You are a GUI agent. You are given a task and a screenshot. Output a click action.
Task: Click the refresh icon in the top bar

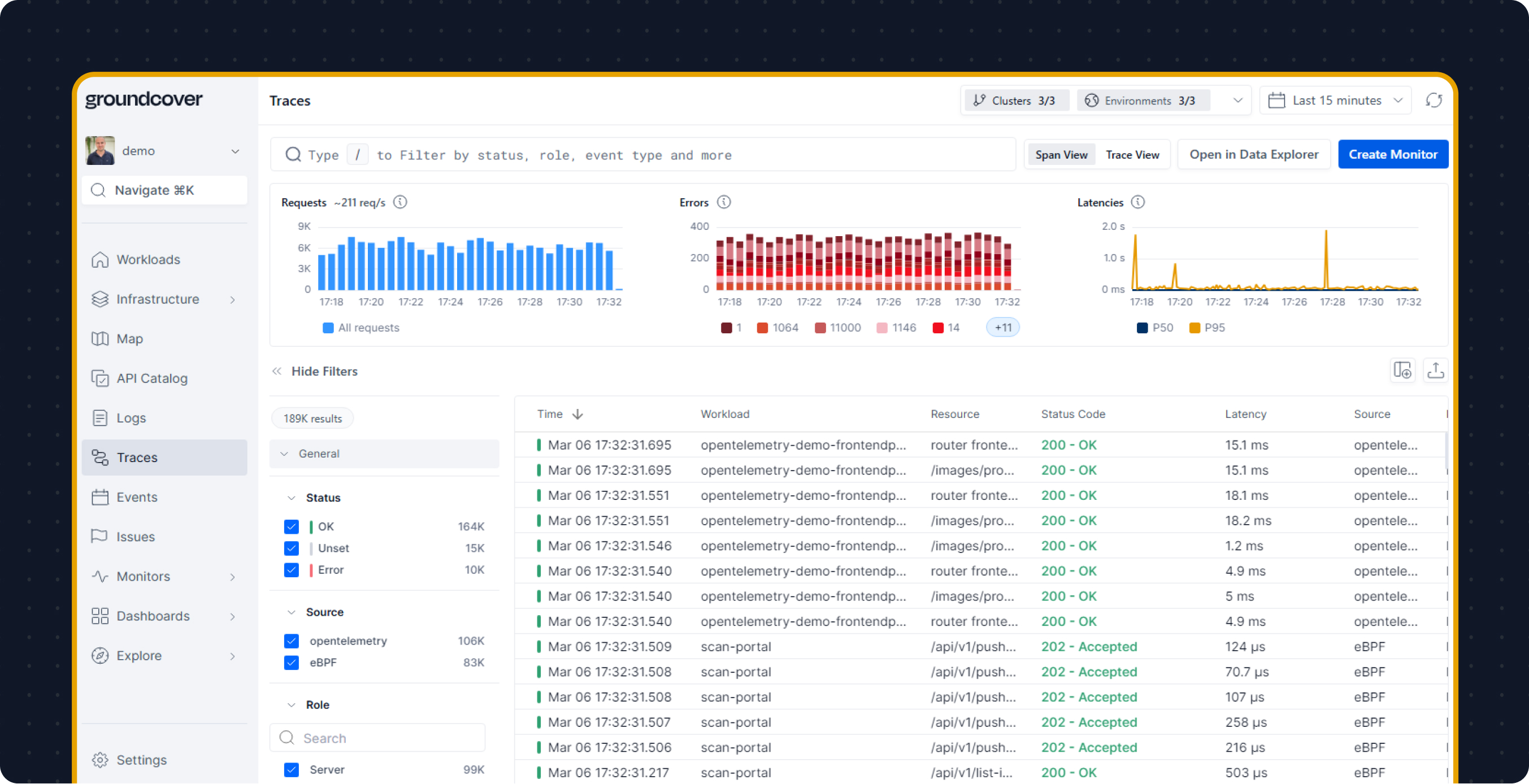[1434, 101]
